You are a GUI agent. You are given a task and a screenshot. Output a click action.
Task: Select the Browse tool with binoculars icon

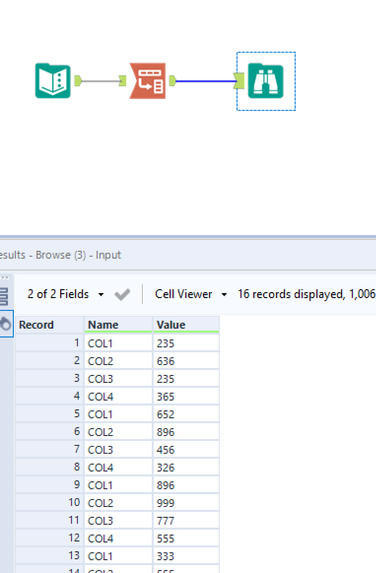[266, 81]
